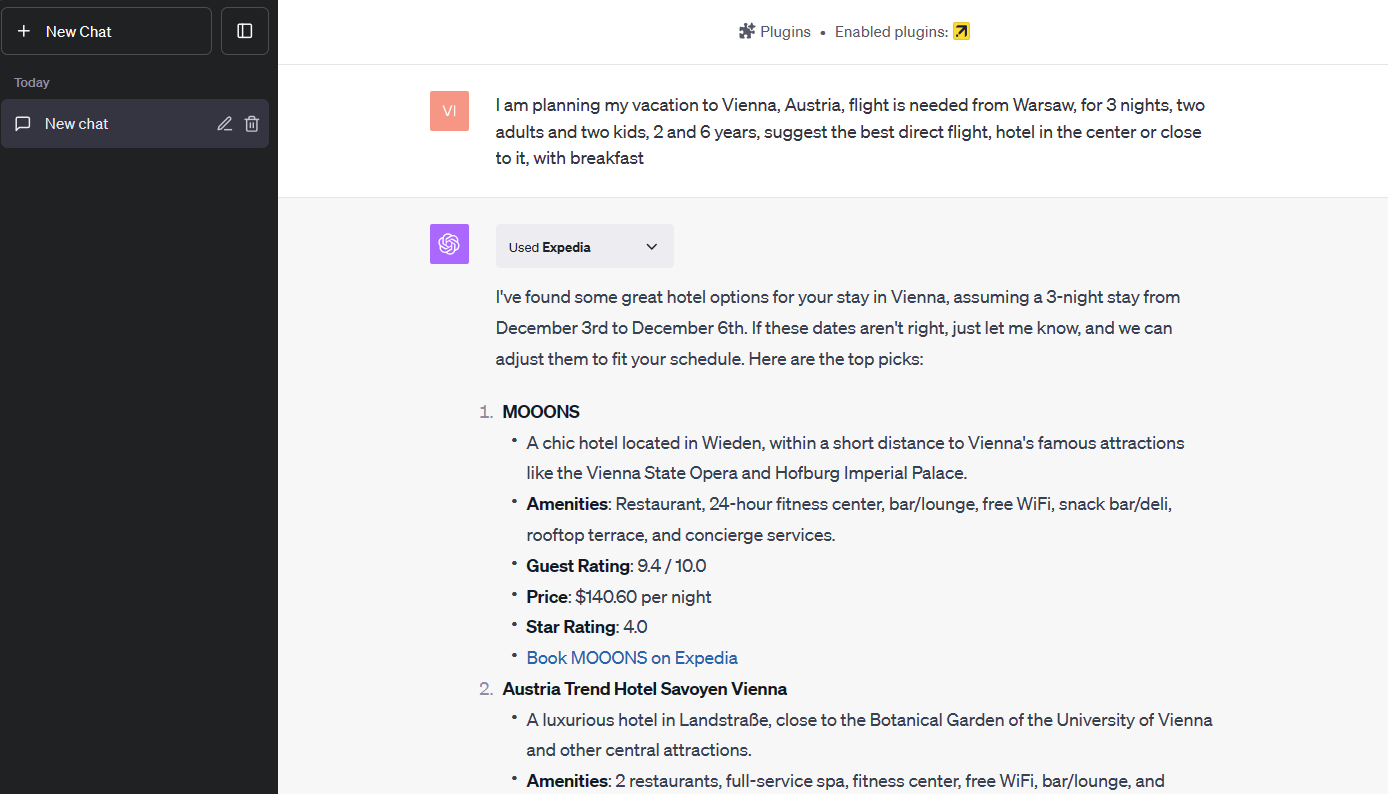Open Book MOOONS on Expedia link
The image size is (1388, 794).
click(x=632, y=658)
